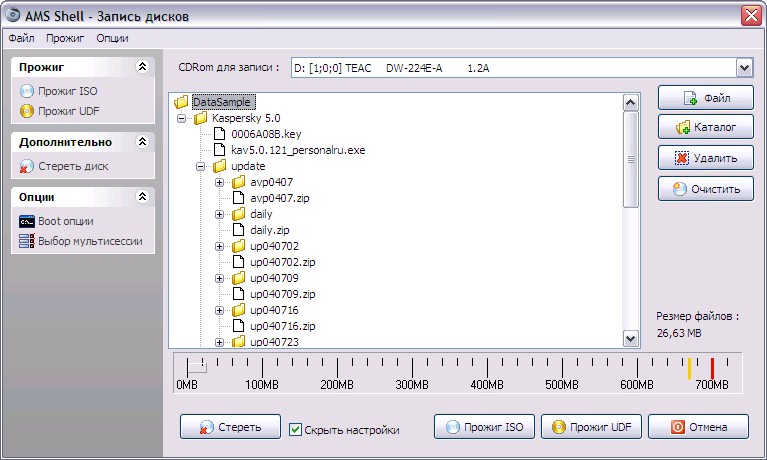The image size is (767, 460).
Task: Click the Прожиг UDF gold disc icon in sidebar
Action: pyautogui.click(x=26, y=111)
